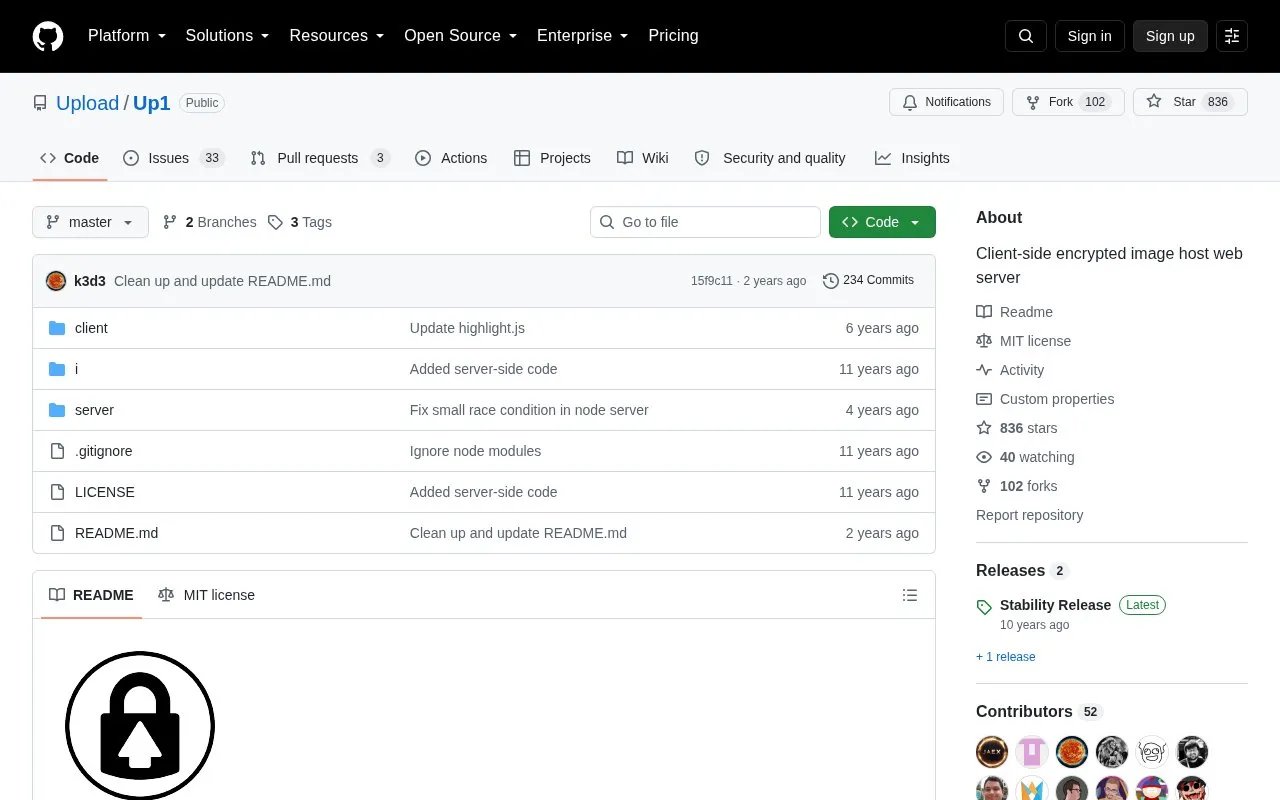Expand the Resources menu
Screen dimensions: 1280x800
337,36
